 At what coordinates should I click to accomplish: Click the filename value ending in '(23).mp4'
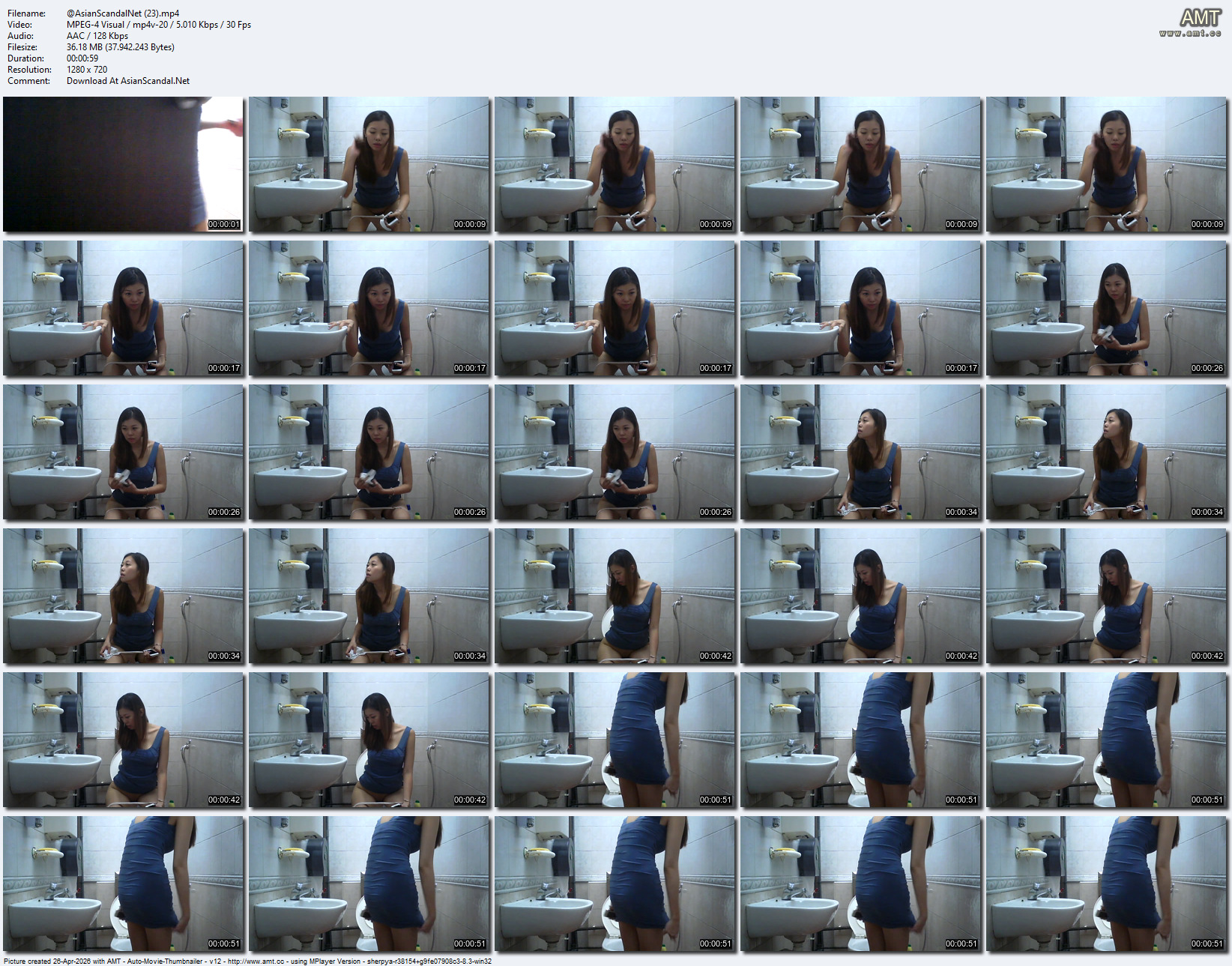click(123, 13)
